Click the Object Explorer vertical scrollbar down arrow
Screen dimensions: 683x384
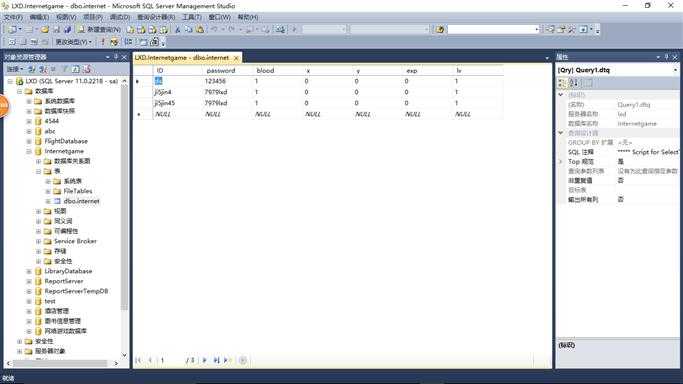(124, 355)
